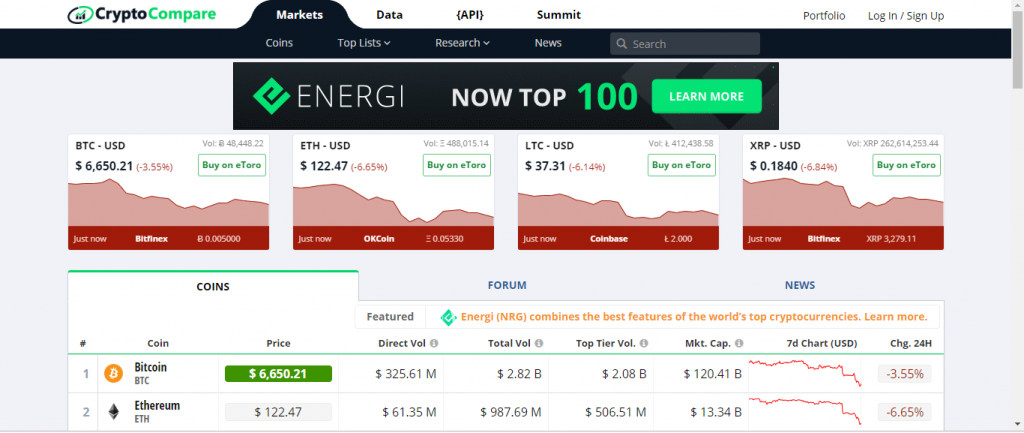This screenshot has width=1024, height=433.
Task: Click Ethereum top tier volume $ 506.51 M
Action: click(616, 412)
